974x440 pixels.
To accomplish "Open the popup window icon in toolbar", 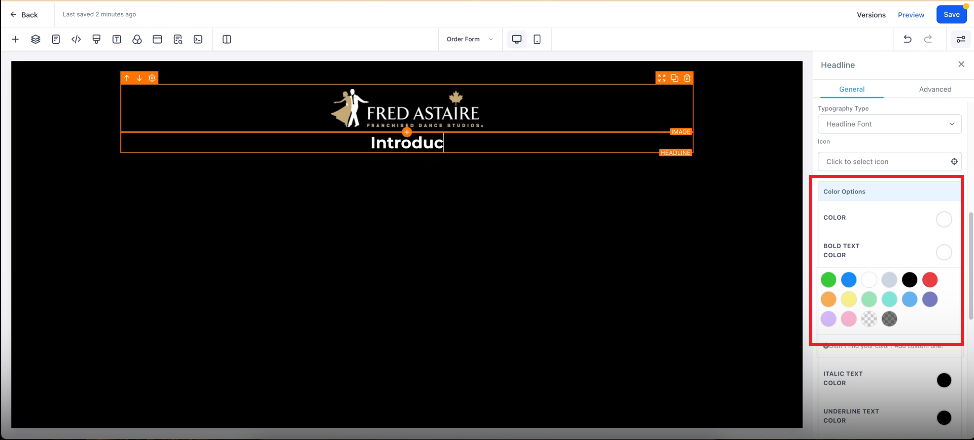I will coord(157,39).
